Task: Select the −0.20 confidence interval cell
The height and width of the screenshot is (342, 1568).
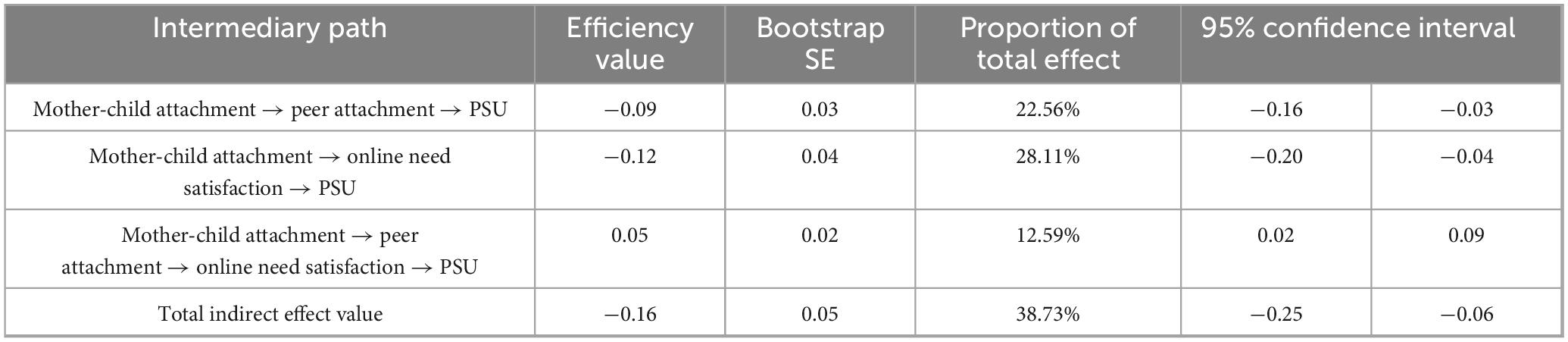Action: pyautogui.click(x=1276, y=157)
